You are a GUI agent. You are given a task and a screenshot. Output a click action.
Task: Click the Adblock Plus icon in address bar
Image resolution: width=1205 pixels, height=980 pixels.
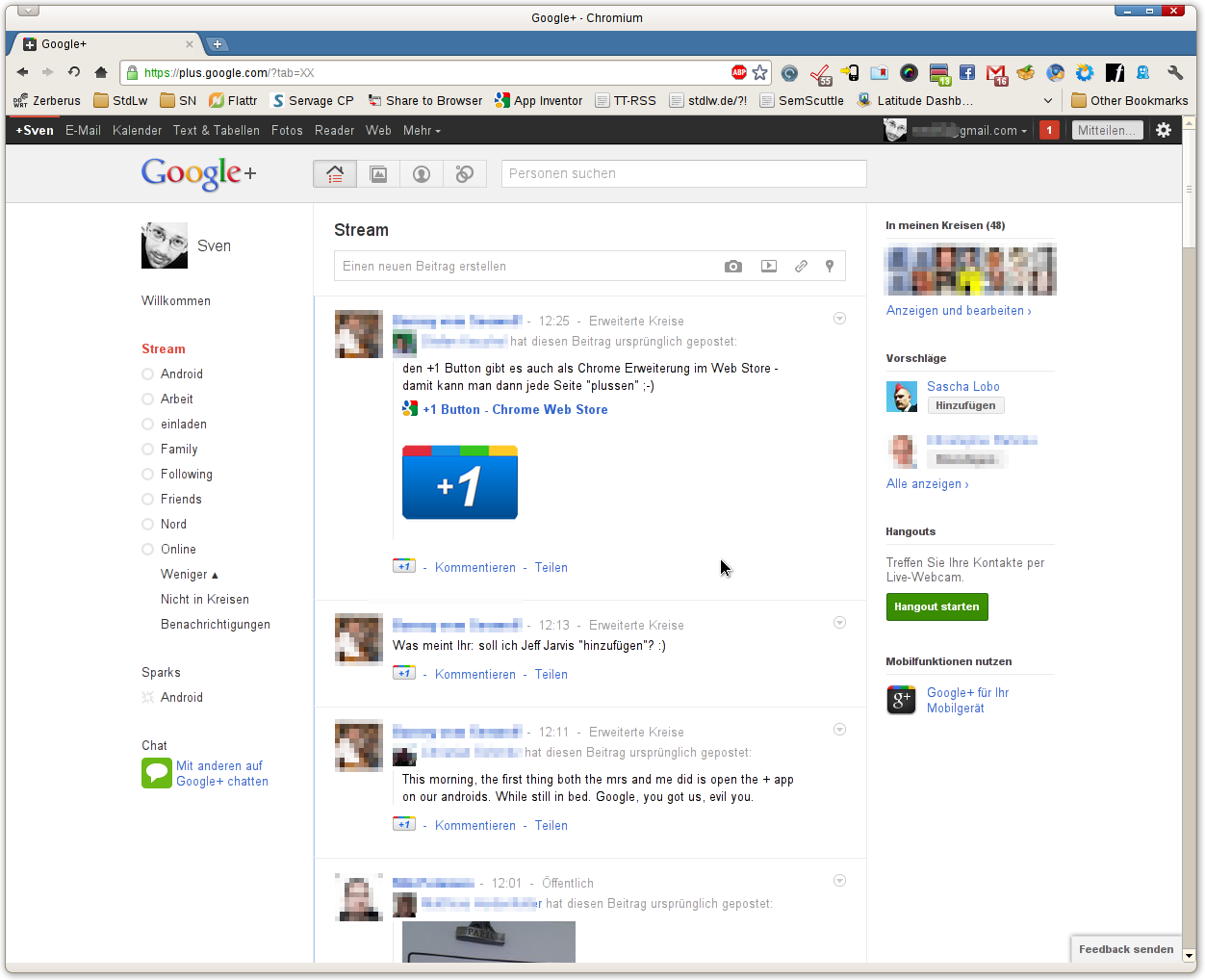point(739,72)
